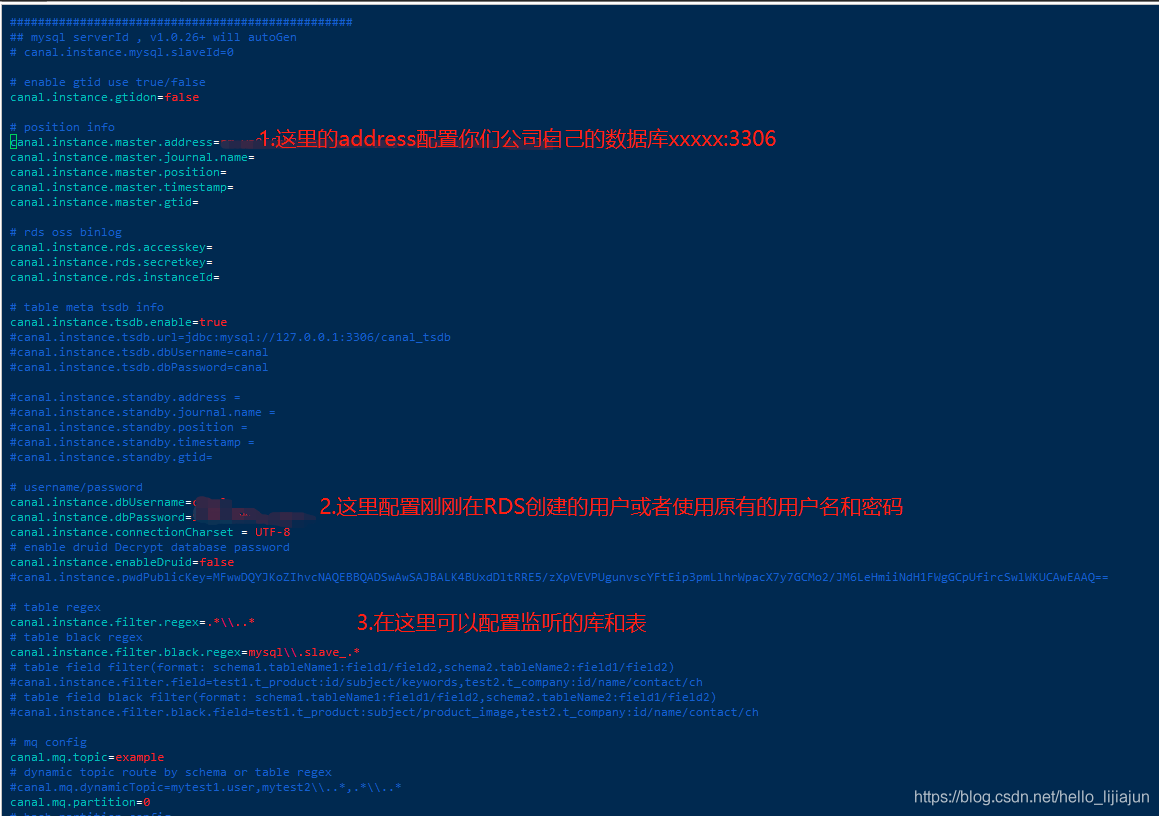
Task: Click 'canal.instance.filter.regex=.*\\..*' line
Action: [x=132, y=622]
